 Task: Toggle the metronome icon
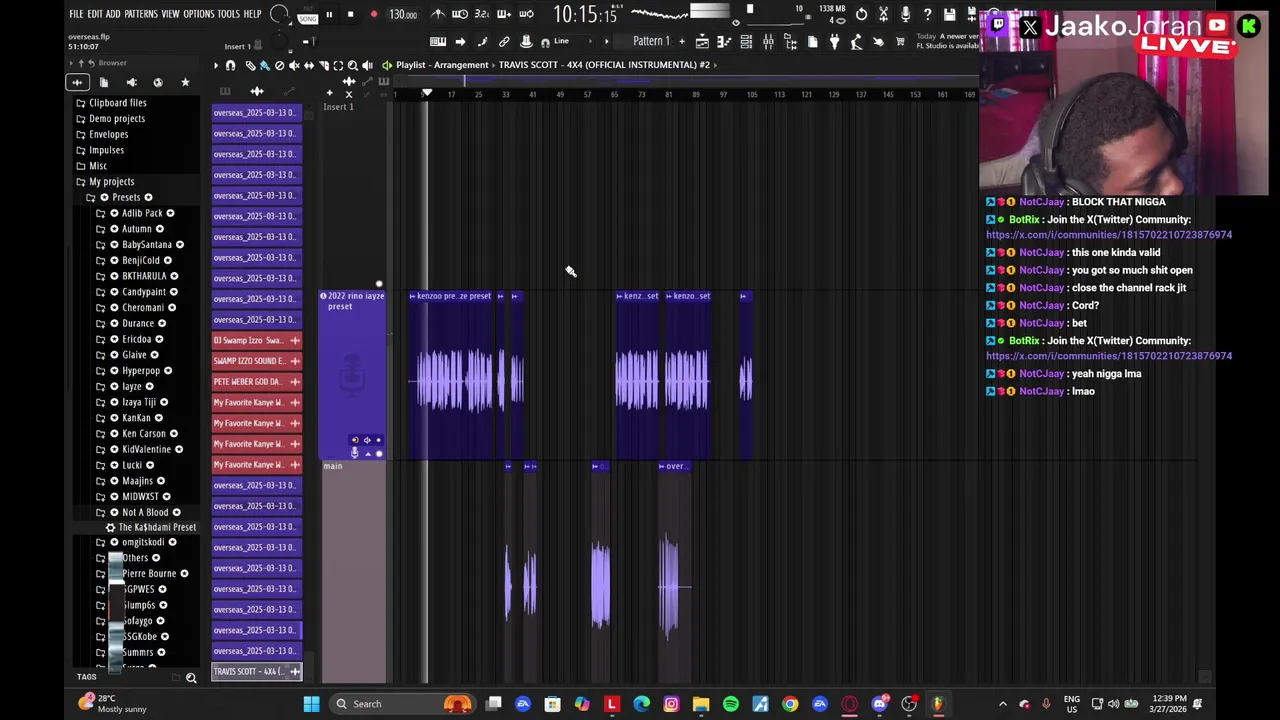click(x=438, y=14)
